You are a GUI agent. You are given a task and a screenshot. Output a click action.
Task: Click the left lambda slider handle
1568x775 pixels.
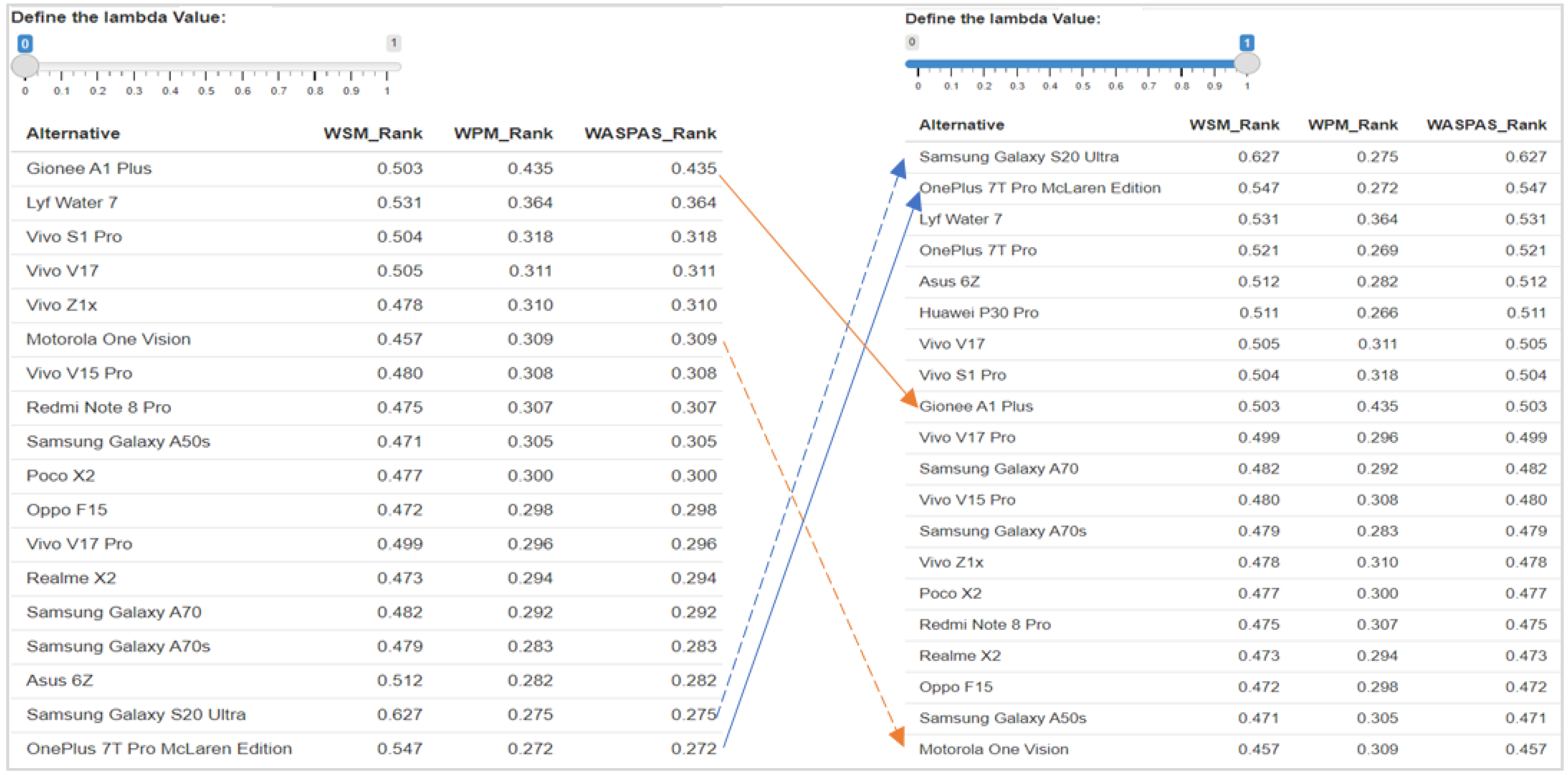tap(25, 65)
